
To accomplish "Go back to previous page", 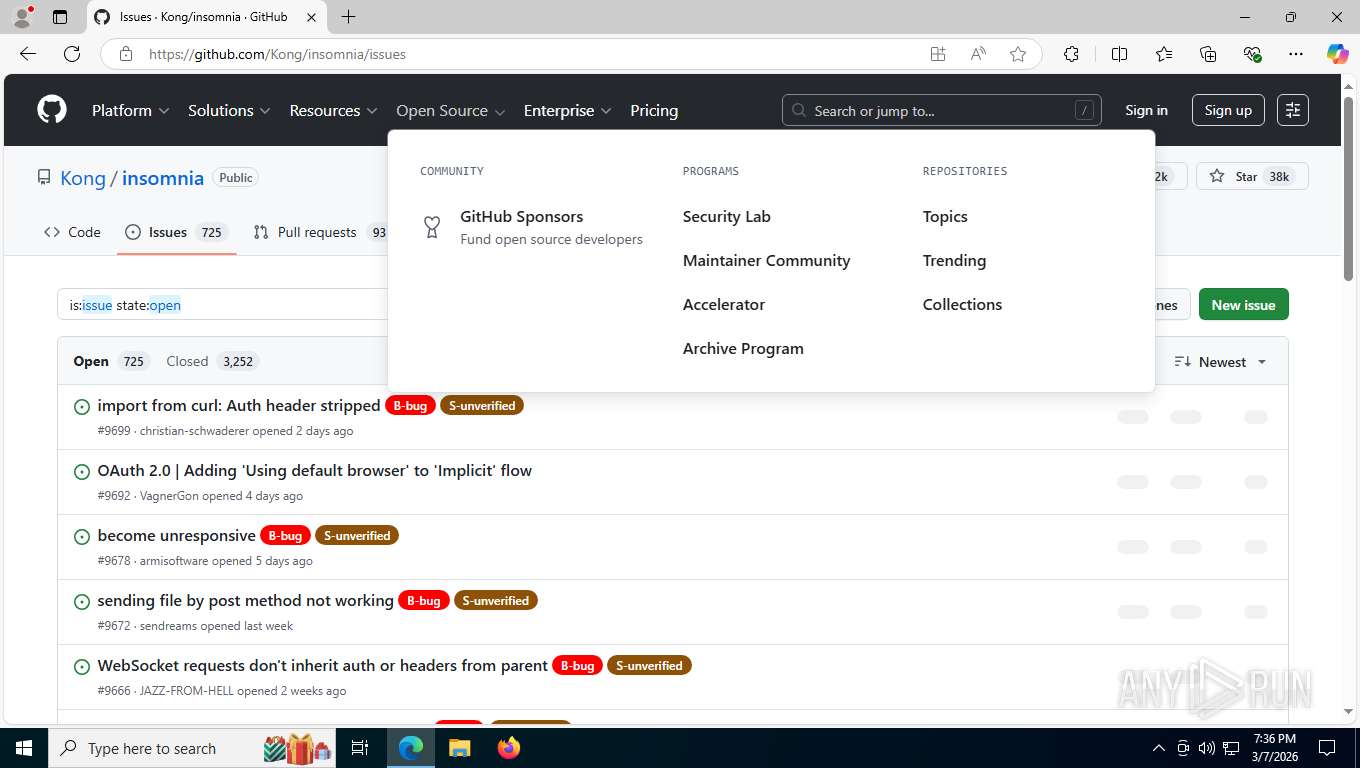I will [x=28, y=54].
